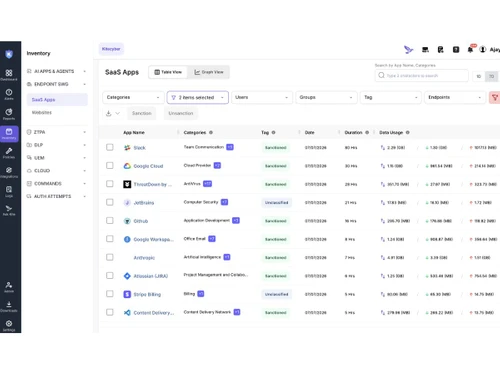Open the help question-mark icon in top bar
Screen dimensions: 500x375
coord(456,50)
